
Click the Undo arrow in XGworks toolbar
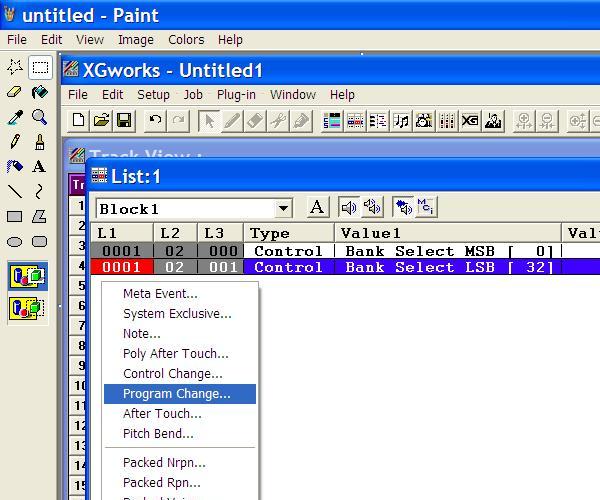click(x=155, y=121)
